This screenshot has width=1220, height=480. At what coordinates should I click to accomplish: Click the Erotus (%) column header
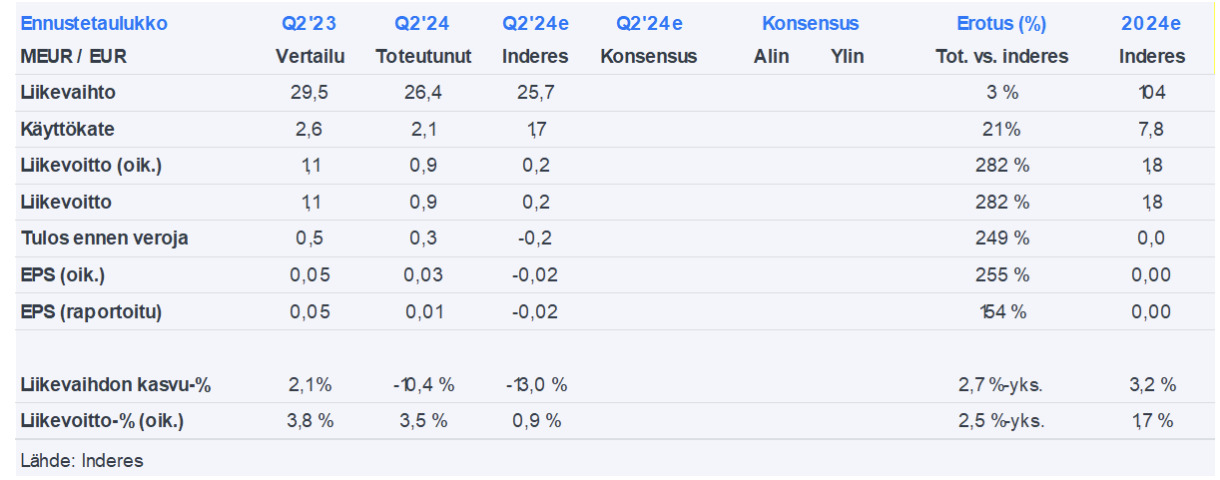coord(1002,23)
